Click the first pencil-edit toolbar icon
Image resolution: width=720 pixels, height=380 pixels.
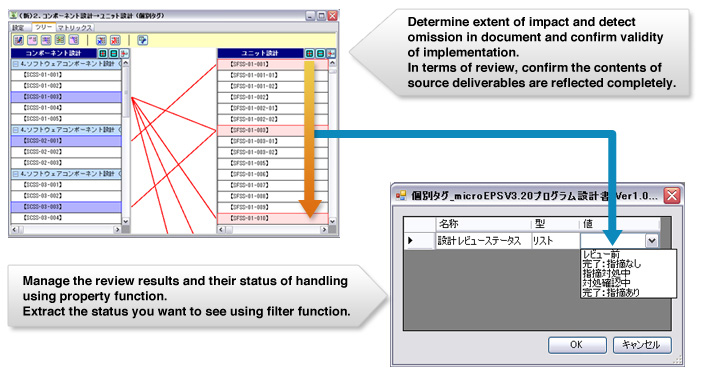click(18, 40)
